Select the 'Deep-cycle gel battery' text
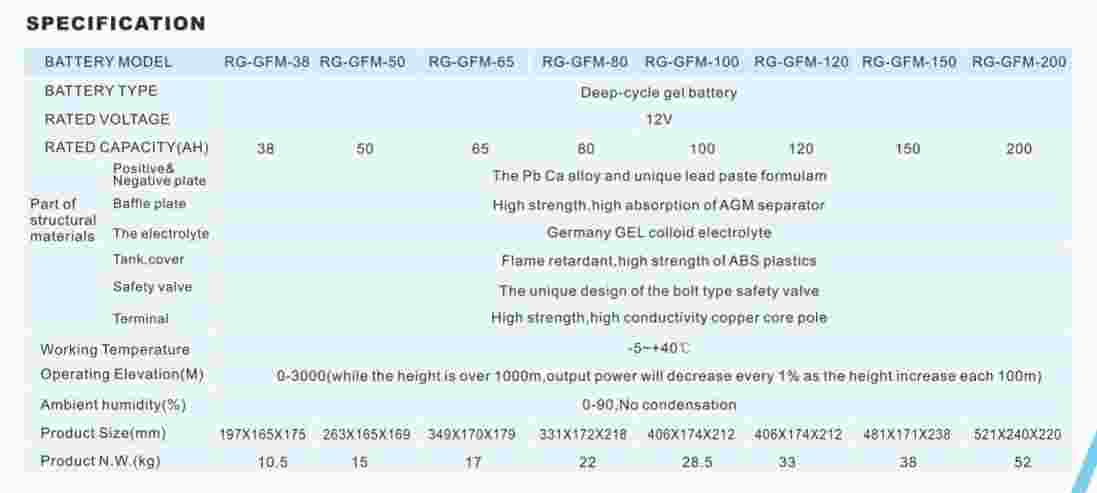 (x=658, y=92)
